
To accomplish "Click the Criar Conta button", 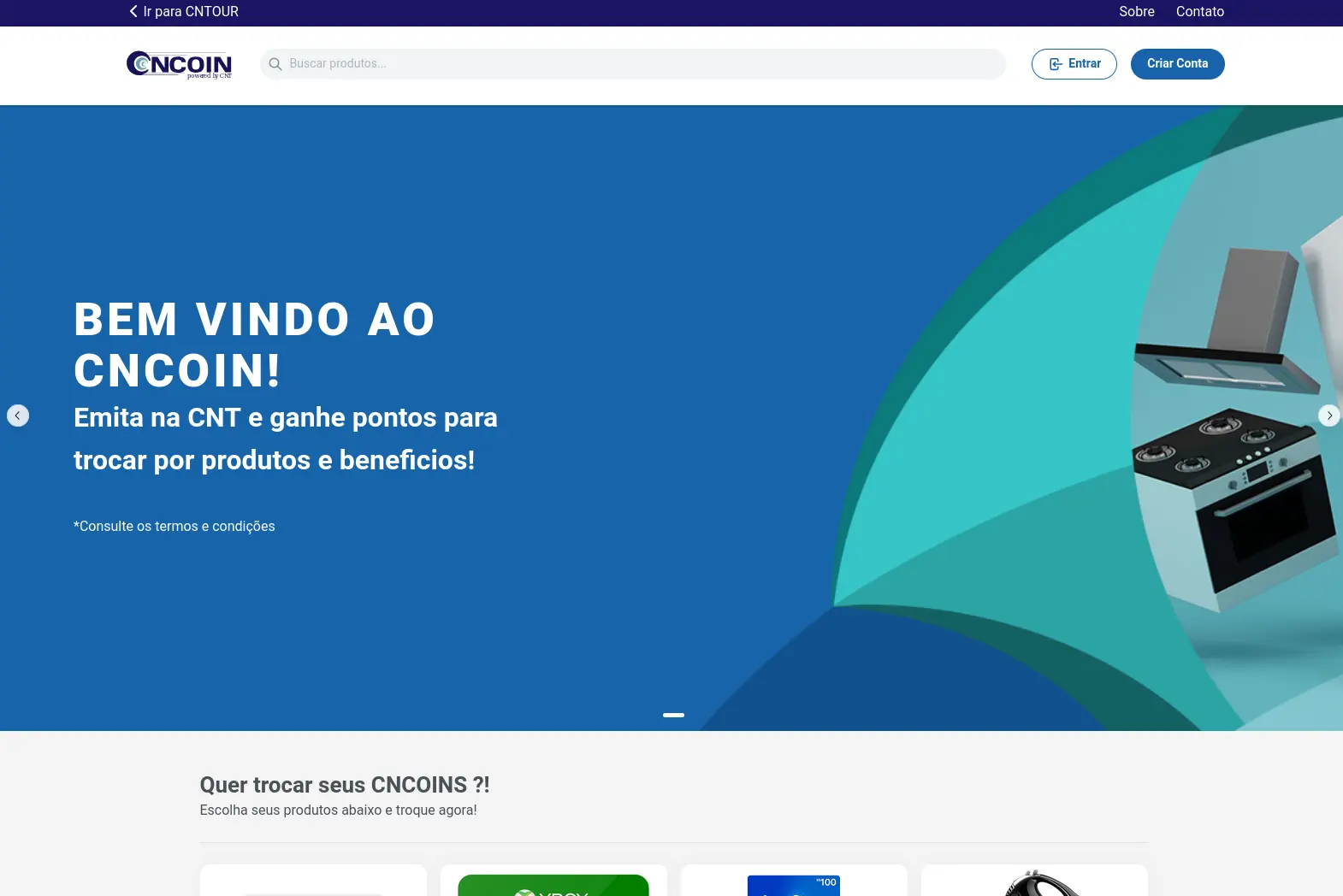I will pos(1177,64).
